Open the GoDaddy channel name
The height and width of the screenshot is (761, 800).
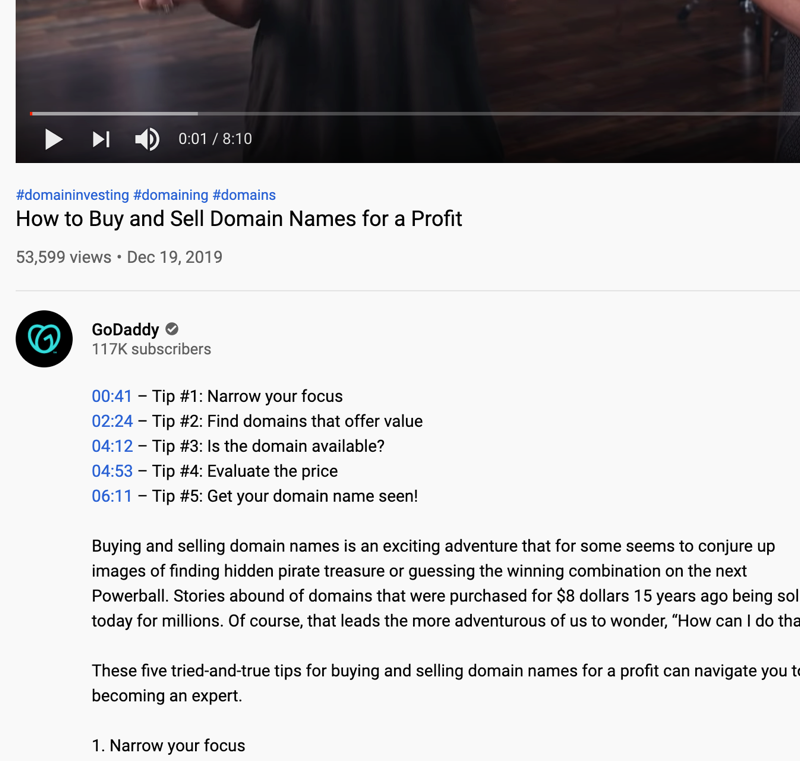pos(126,329)
